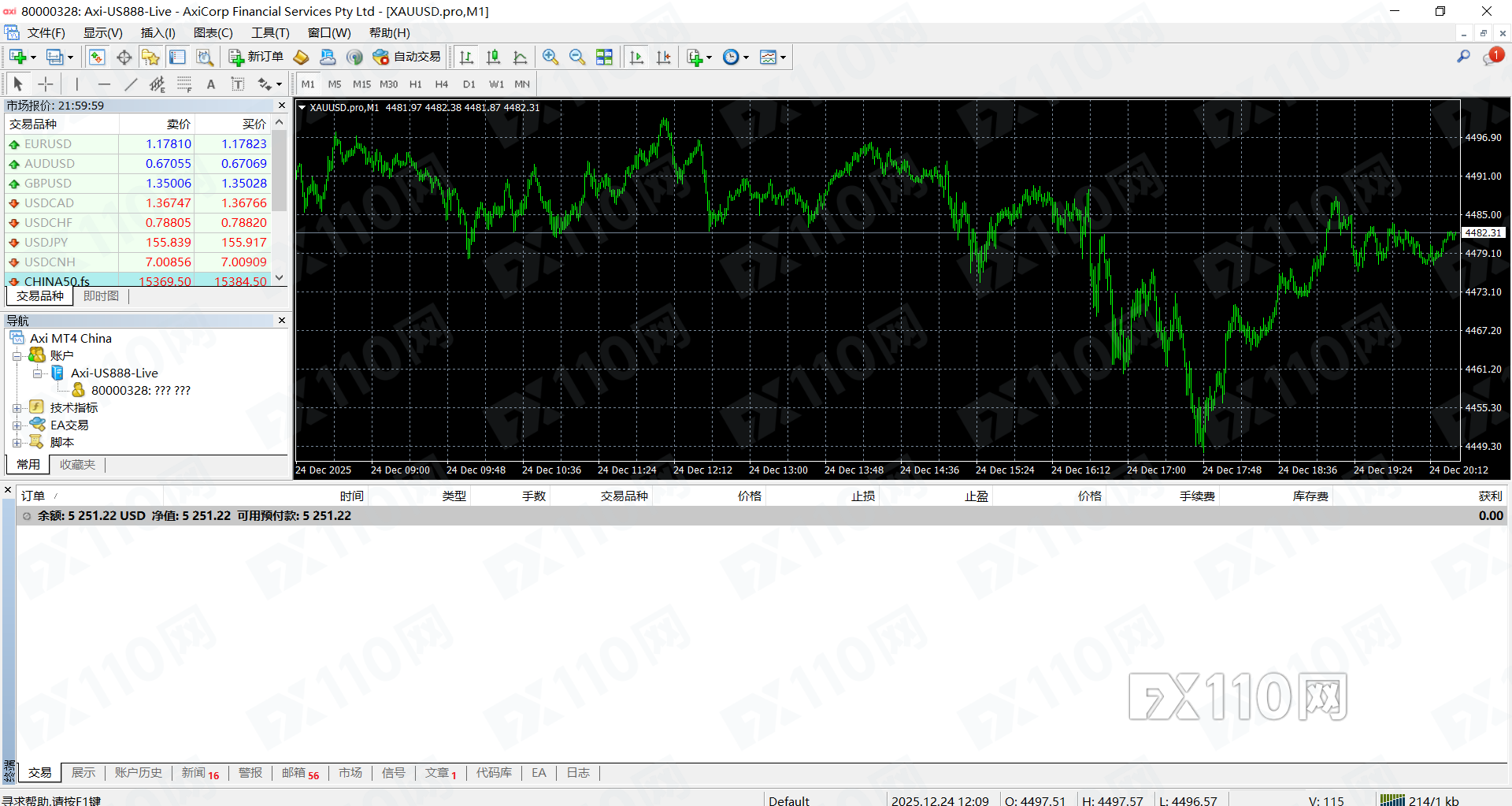Toggle the chart auto scroll button
The height and width of the screenshot is (806, 1512).
(637, 57)
